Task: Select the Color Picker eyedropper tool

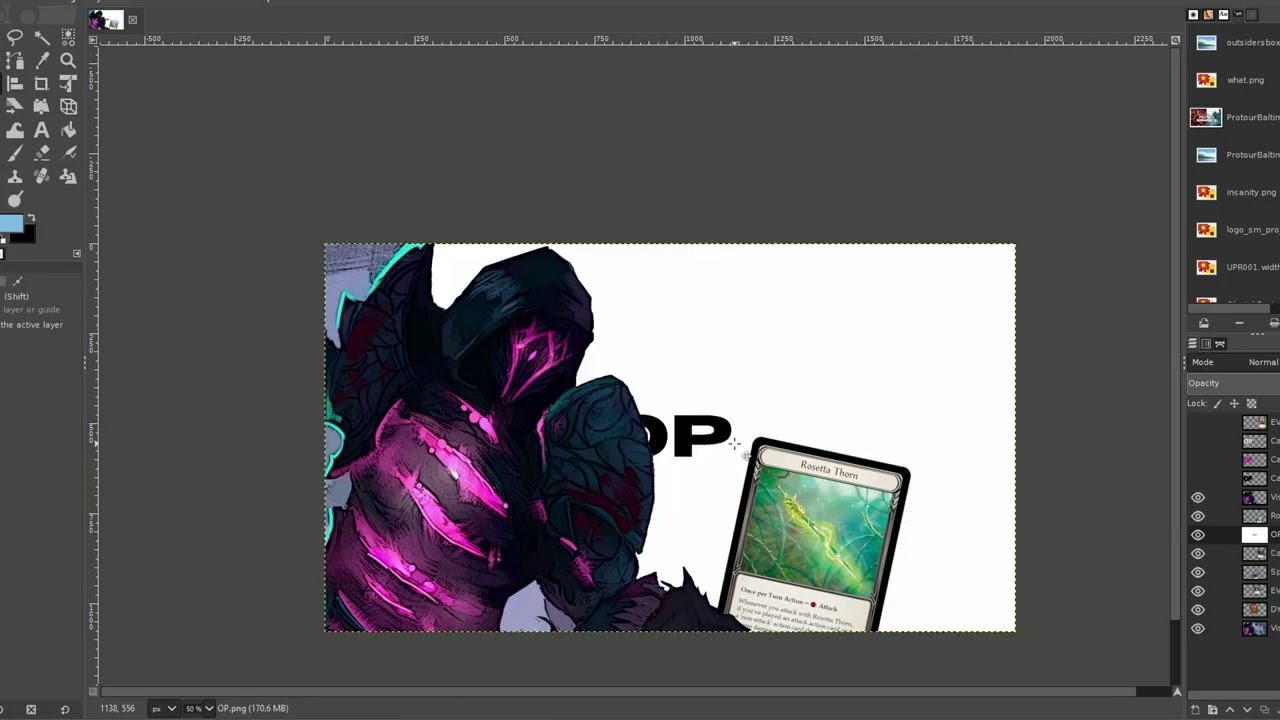Action: point(42,61)
